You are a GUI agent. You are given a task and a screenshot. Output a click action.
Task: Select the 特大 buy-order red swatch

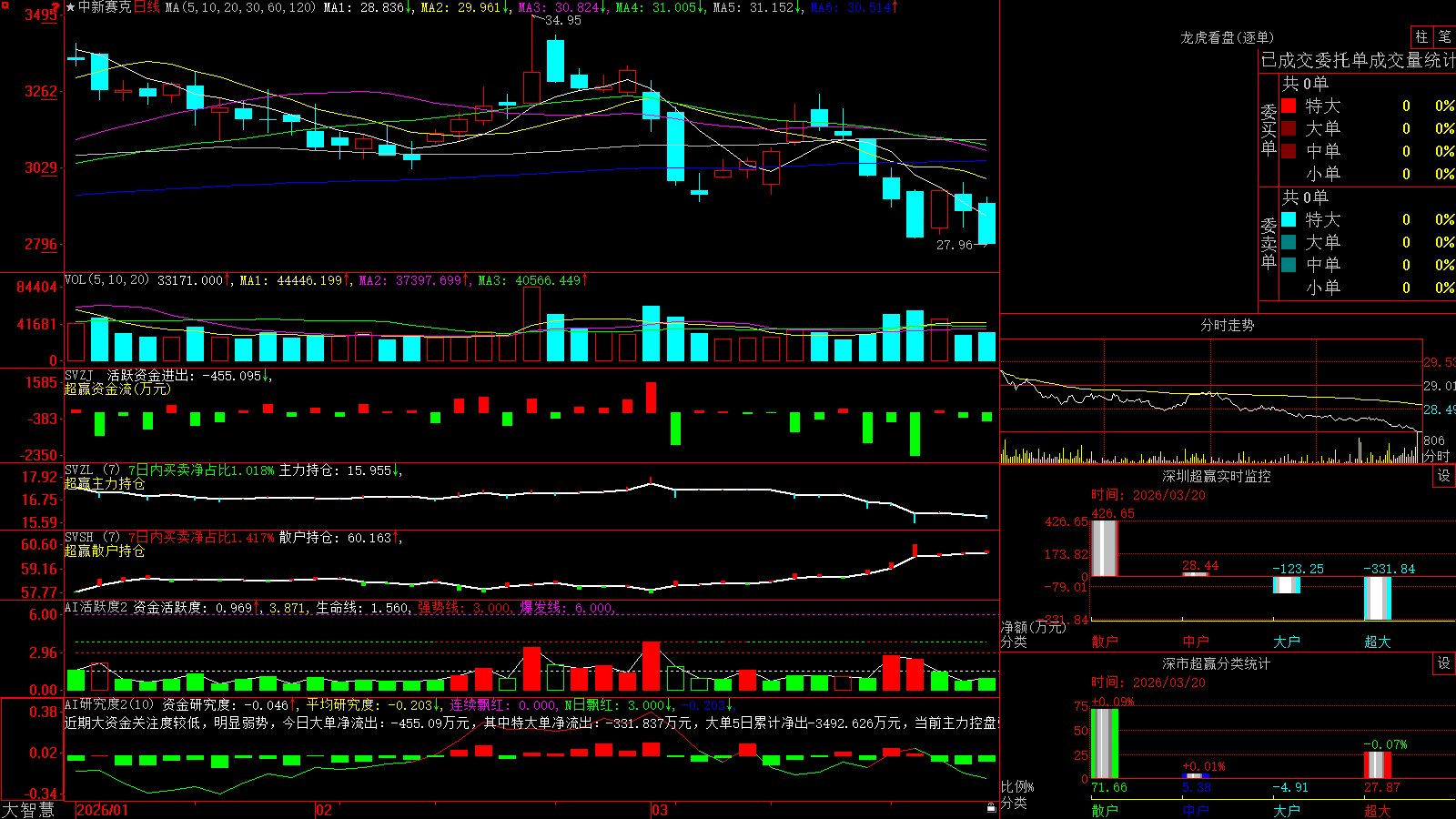1289,106
